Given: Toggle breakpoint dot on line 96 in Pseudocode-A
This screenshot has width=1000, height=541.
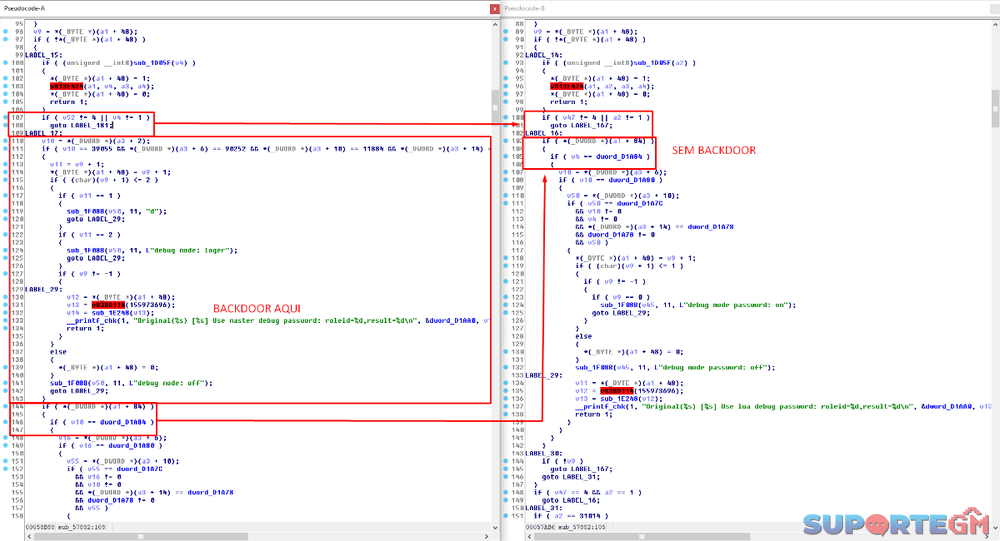Looking at the screenshot, I should 6,31.
